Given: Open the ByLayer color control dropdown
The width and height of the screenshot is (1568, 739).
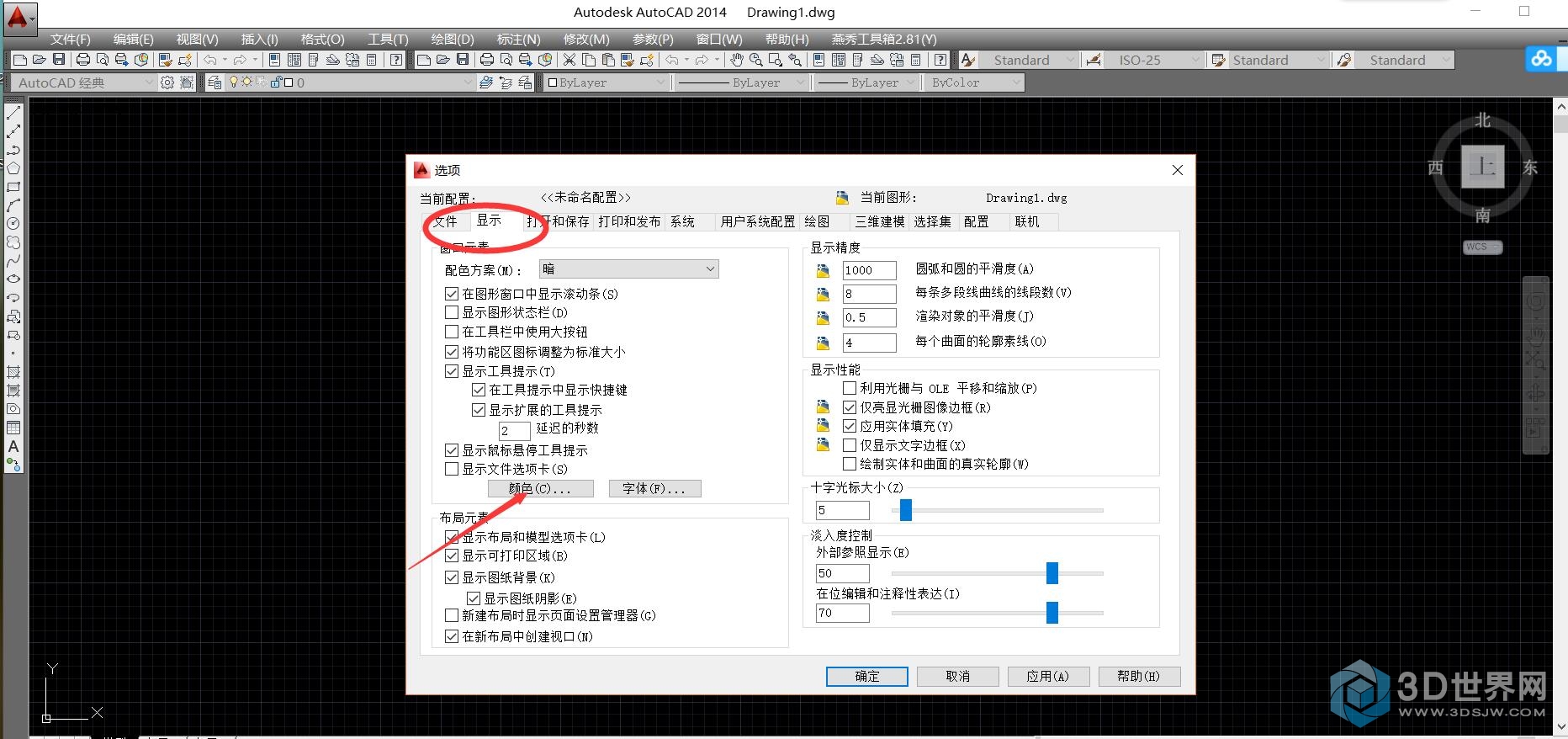Looking at the screenshot, I should [606, 82].
